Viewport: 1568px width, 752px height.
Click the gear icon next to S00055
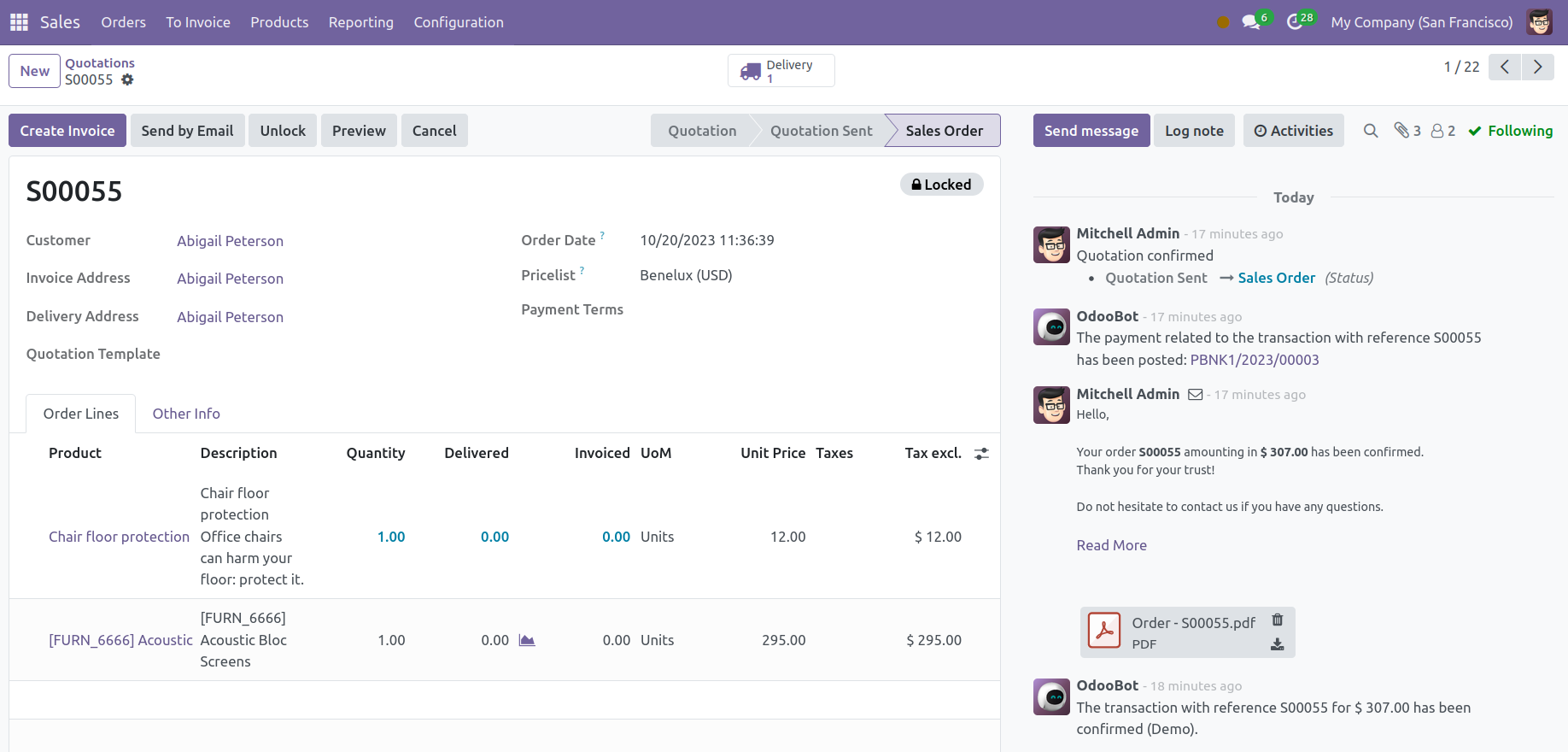point(127,79)
